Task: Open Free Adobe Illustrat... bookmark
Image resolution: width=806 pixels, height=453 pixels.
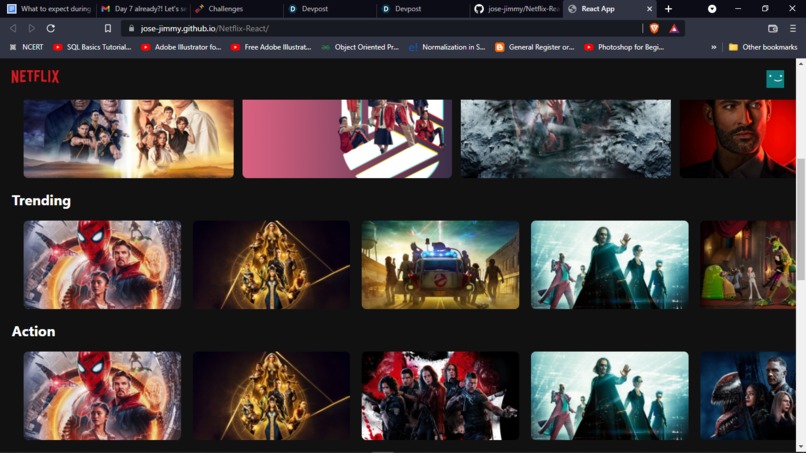Action: click(271, 47)
